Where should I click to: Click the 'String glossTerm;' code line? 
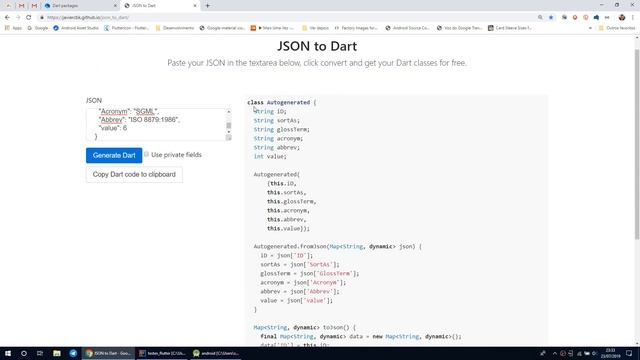pyautogui.click(x=282, y=129)
